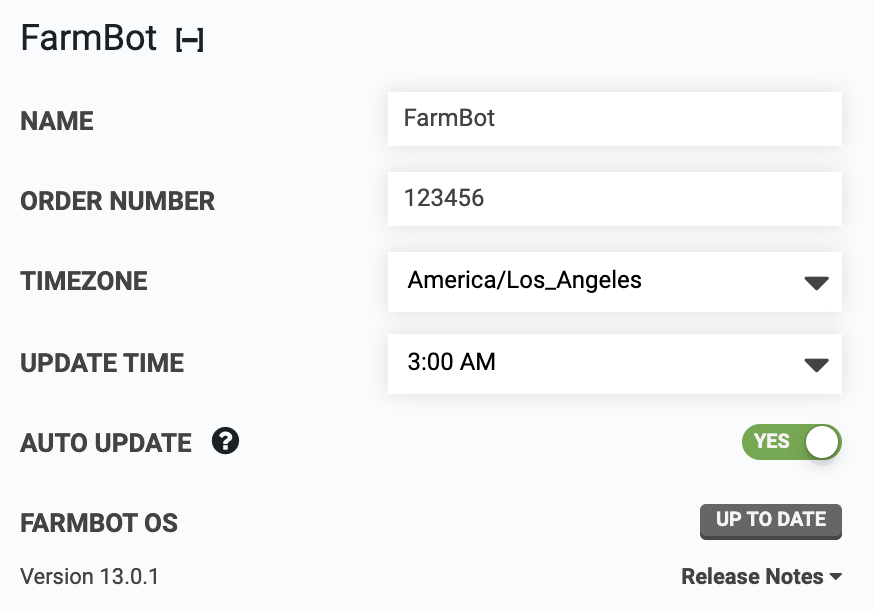Click the minus icon beside the FarmBot title

pos(191,38)
